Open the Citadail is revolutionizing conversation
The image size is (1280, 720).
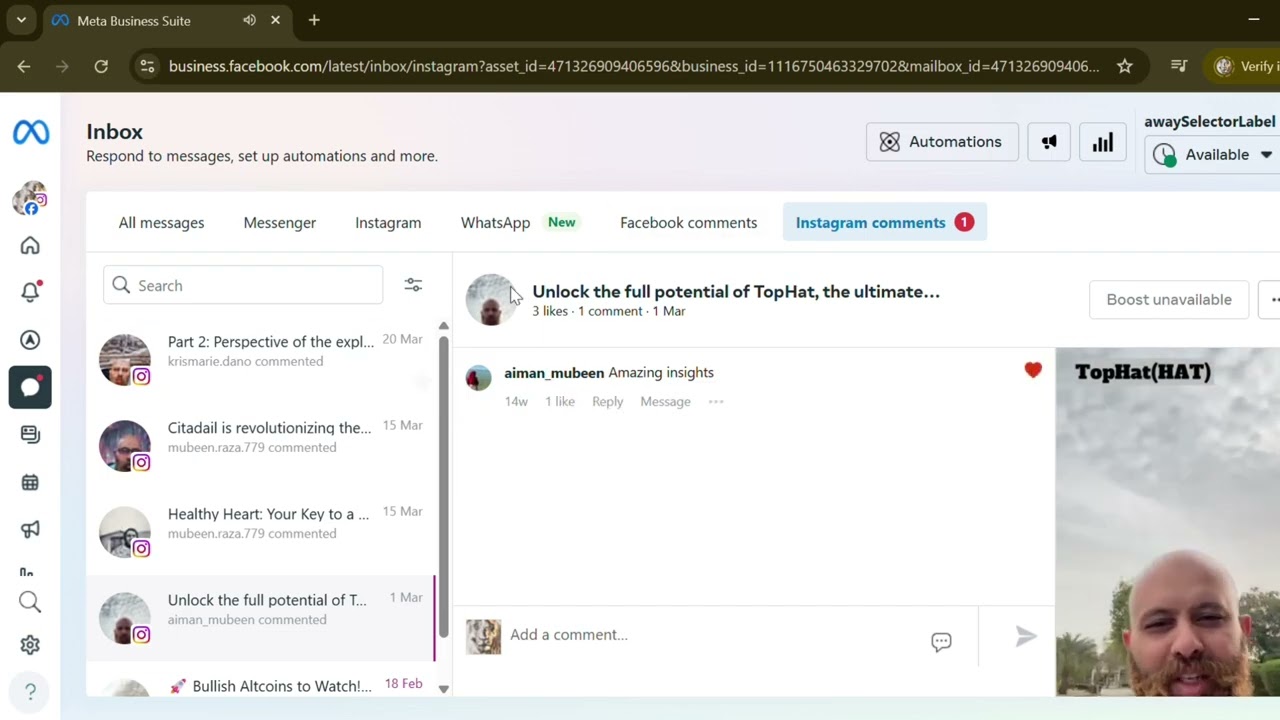[x=261, y=445]
